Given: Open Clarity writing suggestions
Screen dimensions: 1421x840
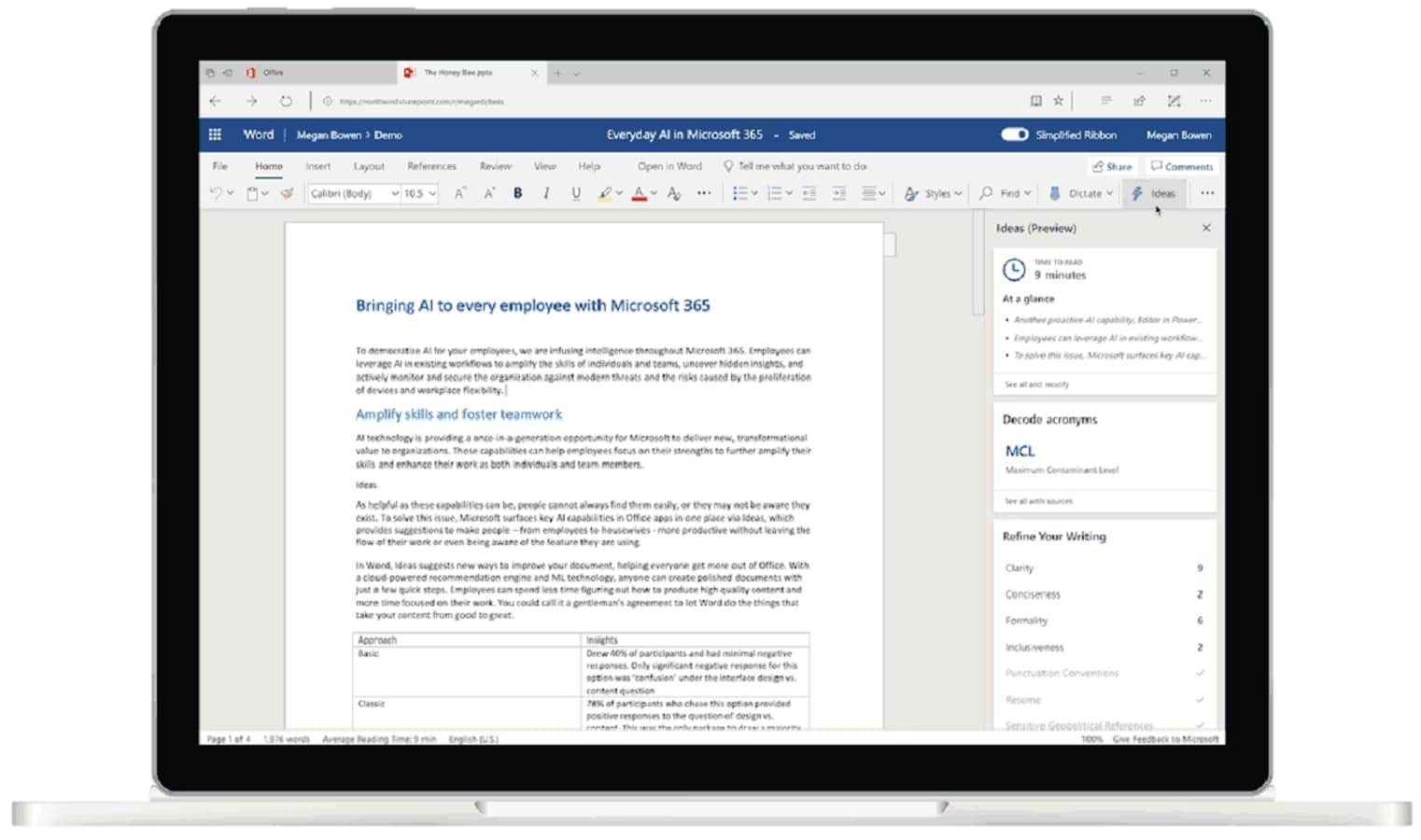Looking at the screenshot, I should pyautogui.click(x=1104, y=567).
